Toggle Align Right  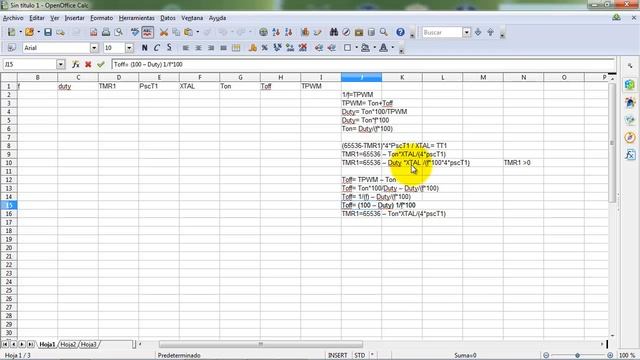(211, 48)
